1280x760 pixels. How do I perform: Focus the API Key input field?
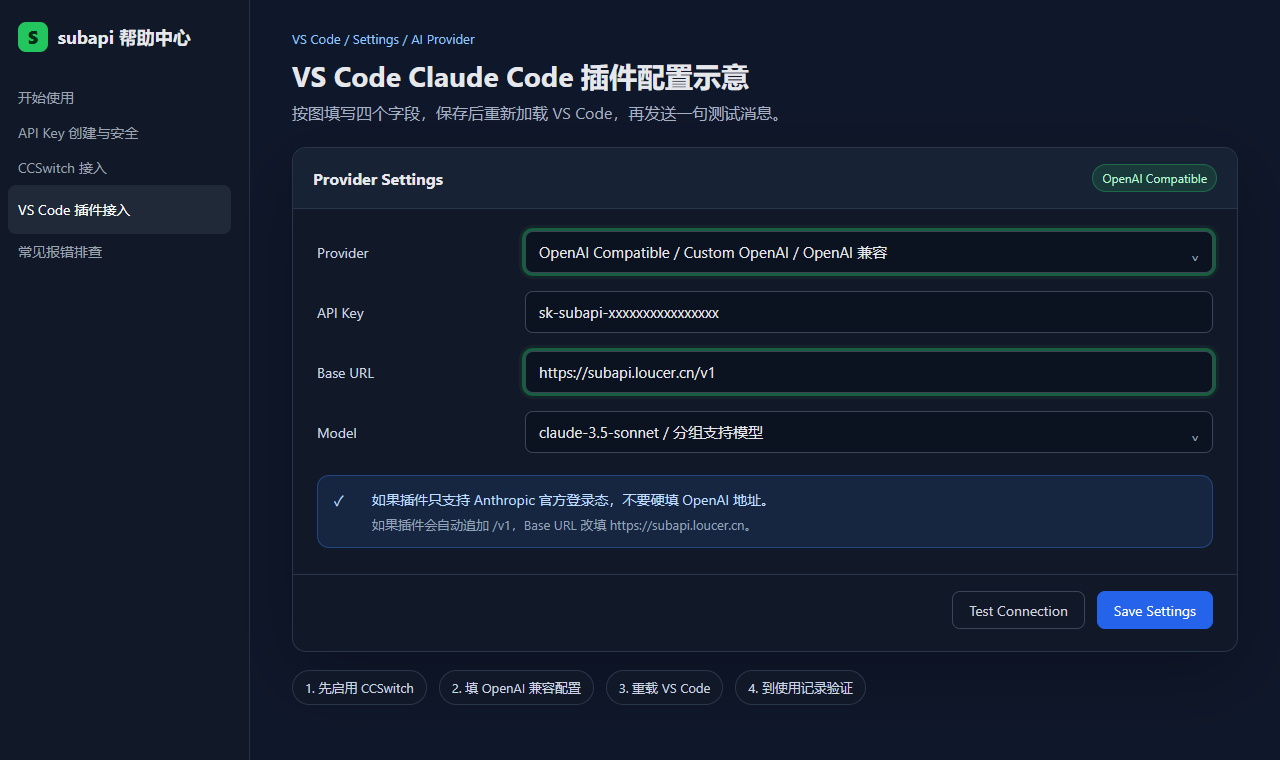868,312
